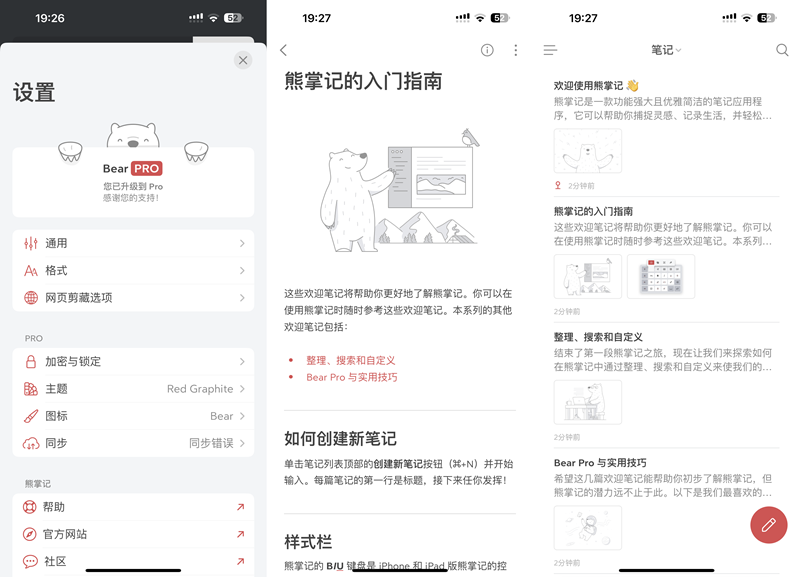Tap the Wi-Fi indicator in the note-view status bar
This screenshot has height=577, width=800.
pos(480,18)
